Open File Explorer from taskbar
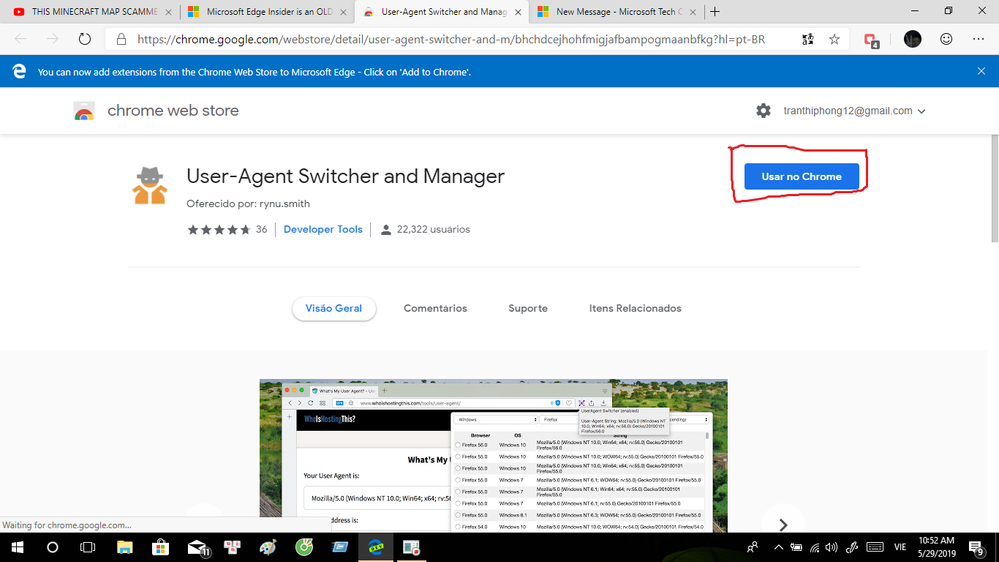The image size is (999, 562). [124, 547]
